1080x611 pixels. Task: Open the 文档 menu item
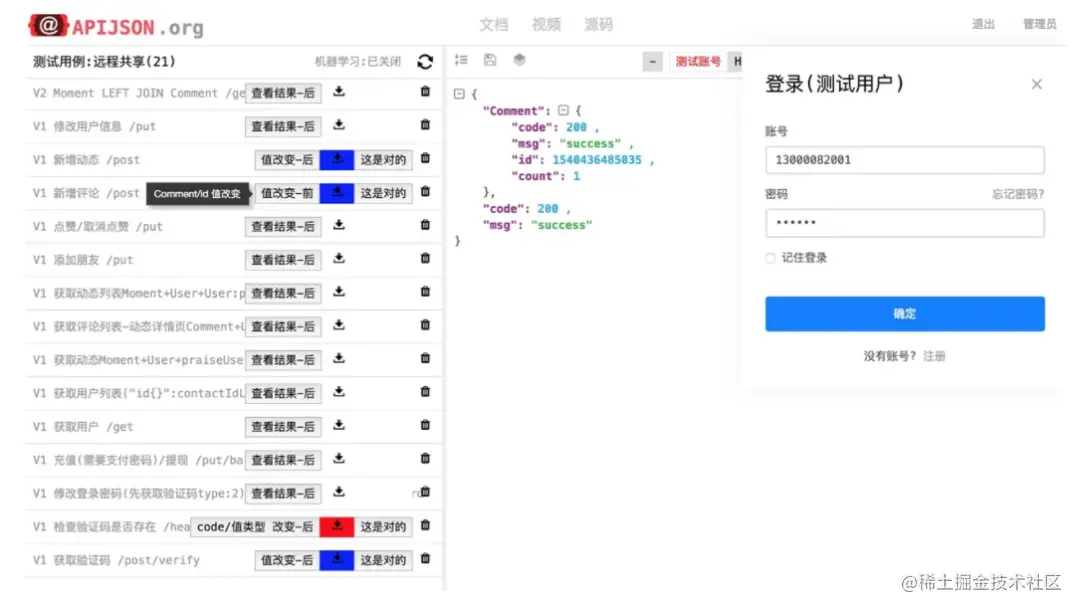point(493,24)
